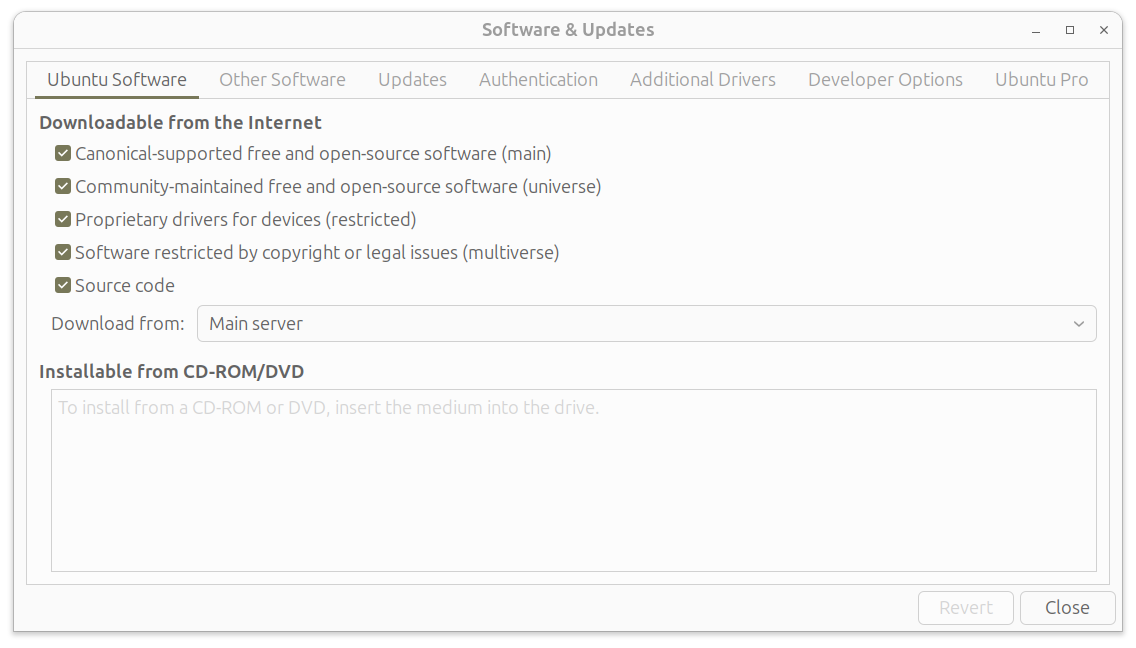1136x648 pixels.
Task: Click the dropdown chevron arrow beside Main server
Action: point(1079,324)
